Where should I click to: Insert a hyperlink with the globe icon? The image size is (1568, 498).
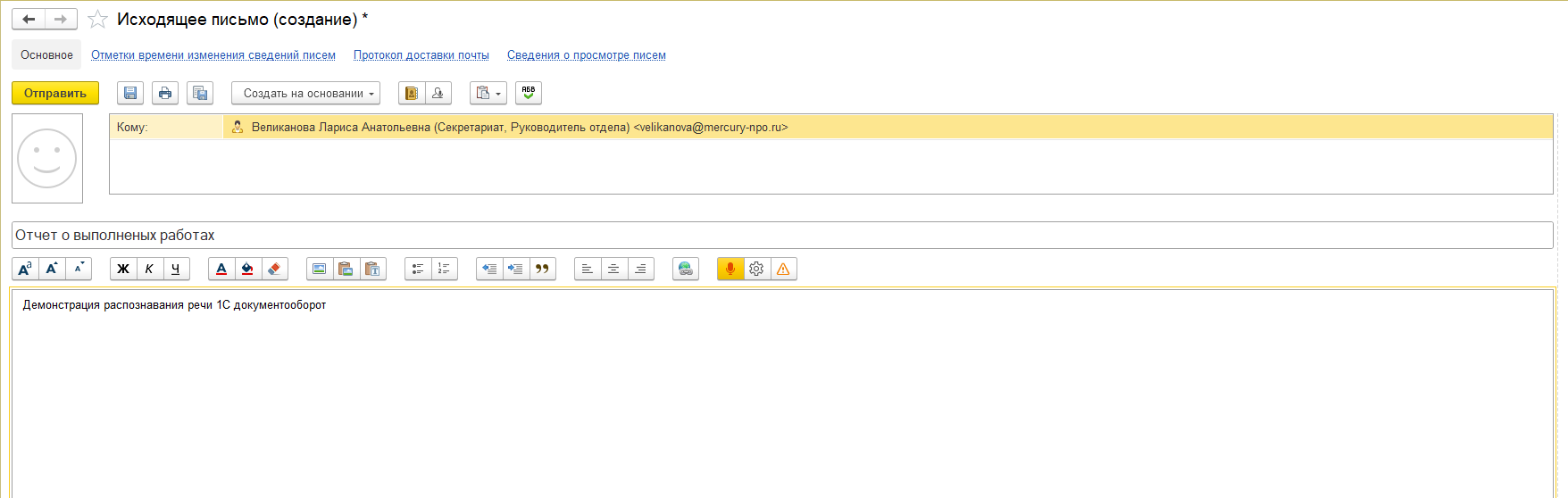(686, 269)
